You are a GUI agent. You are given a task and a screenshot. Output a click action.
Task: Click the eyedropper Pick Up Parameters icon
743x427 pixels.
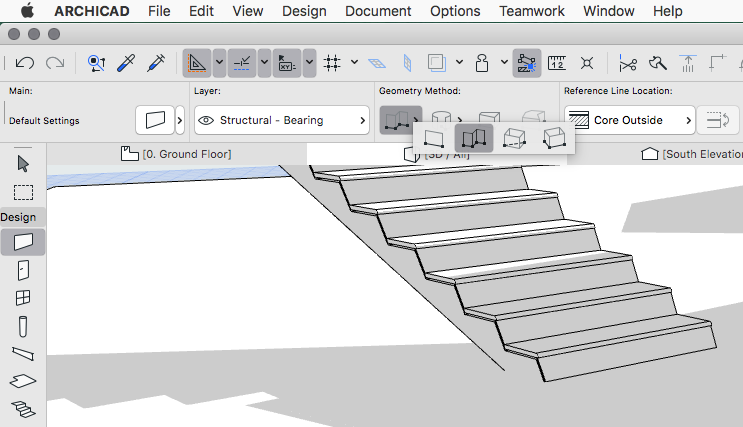[x=126, y=63]
